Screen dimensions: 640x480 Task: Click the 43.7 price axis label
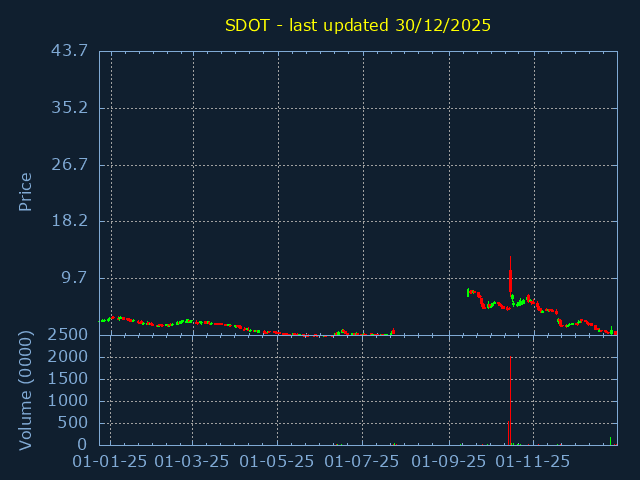[69, 51]
